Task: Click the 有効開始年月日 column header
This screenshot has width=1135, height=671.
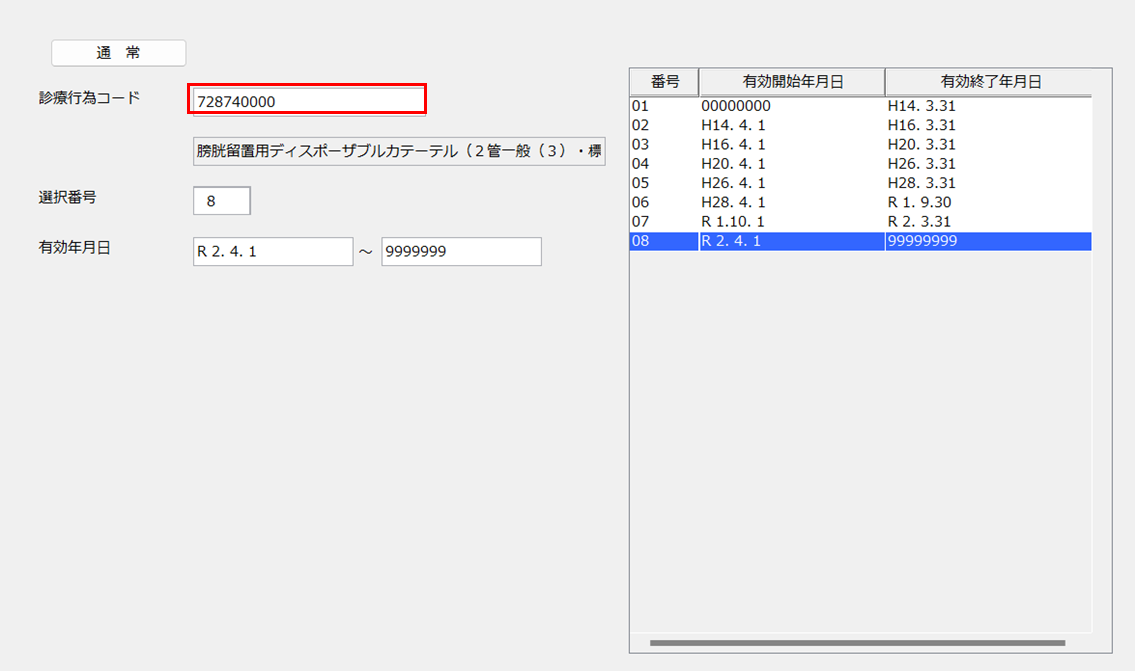Action: pyautogui.click(x=792, y=82)
